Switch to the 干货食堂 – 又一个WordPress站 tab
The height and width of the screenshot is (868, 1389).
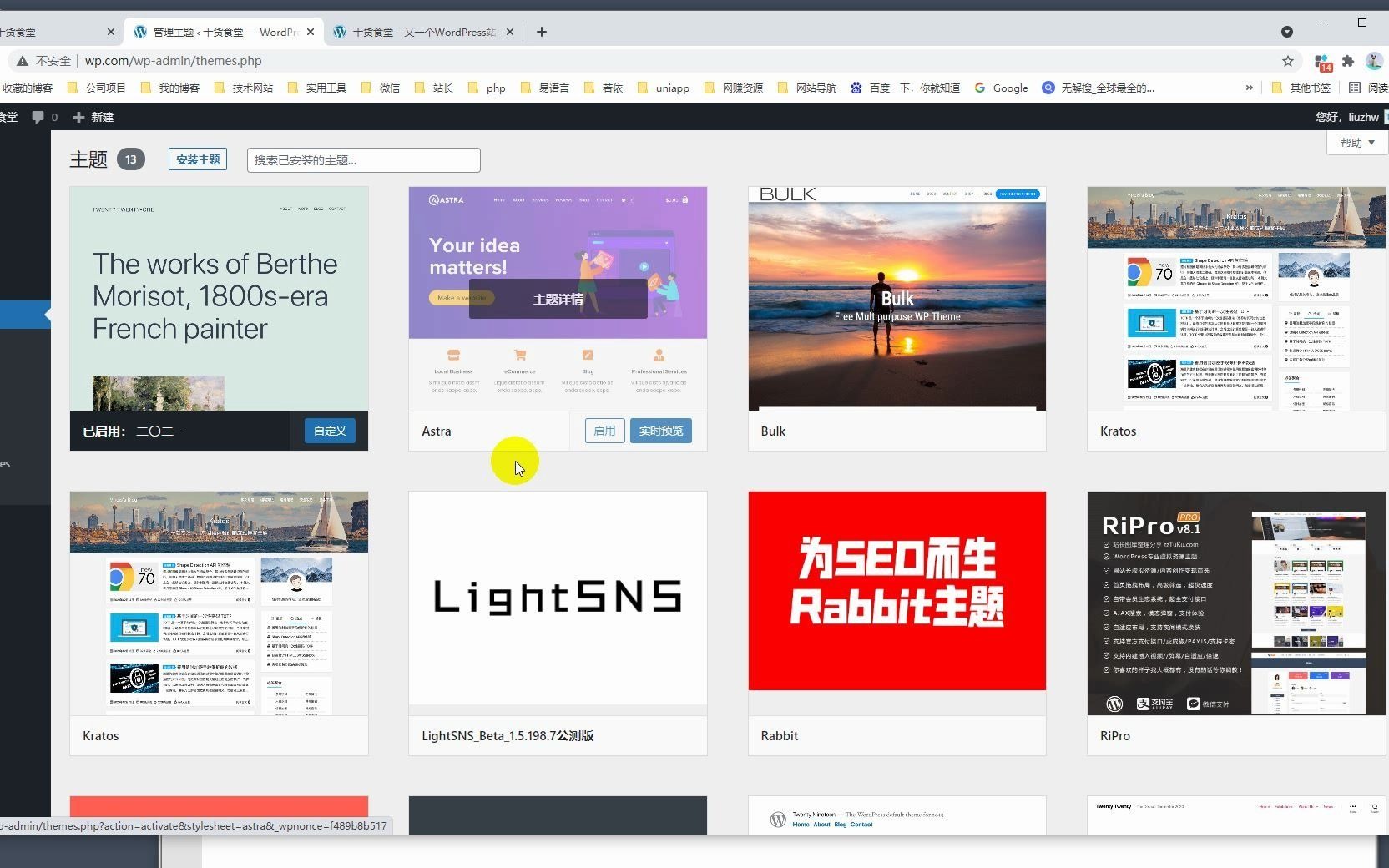coord(424,32)
